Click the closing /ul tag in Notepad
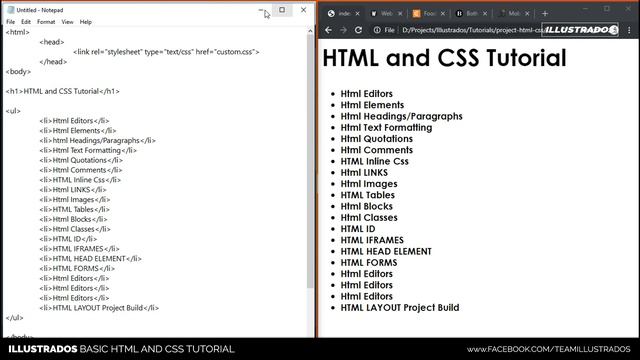Viewport: 640px width, 360px height. (15, 318)
